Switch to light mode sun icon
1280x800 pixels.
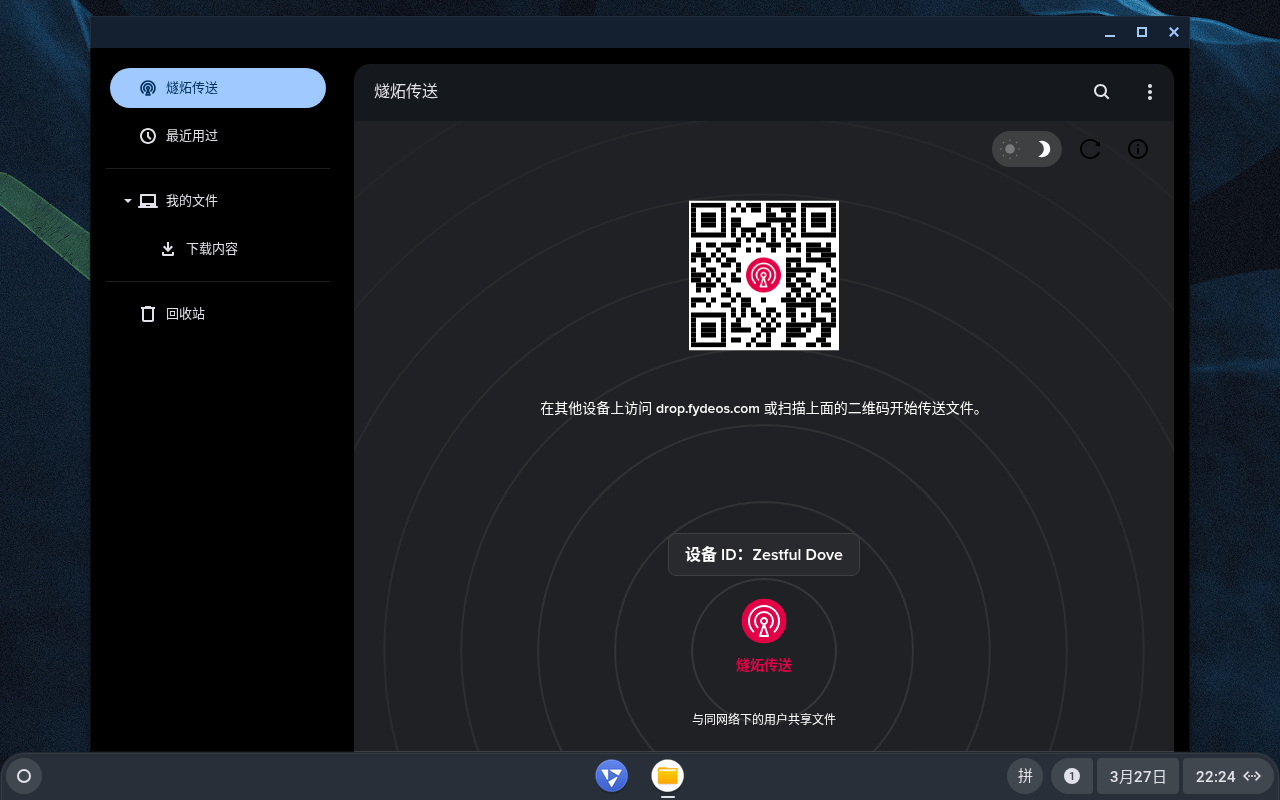click(x=1010, y=149)
